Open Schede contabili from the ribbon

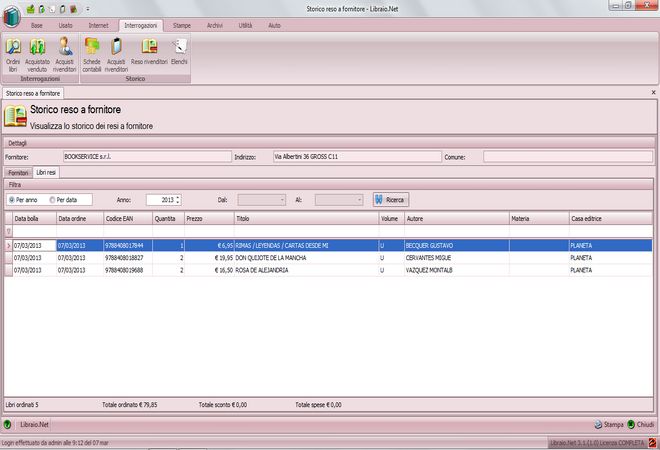[92, 50]
